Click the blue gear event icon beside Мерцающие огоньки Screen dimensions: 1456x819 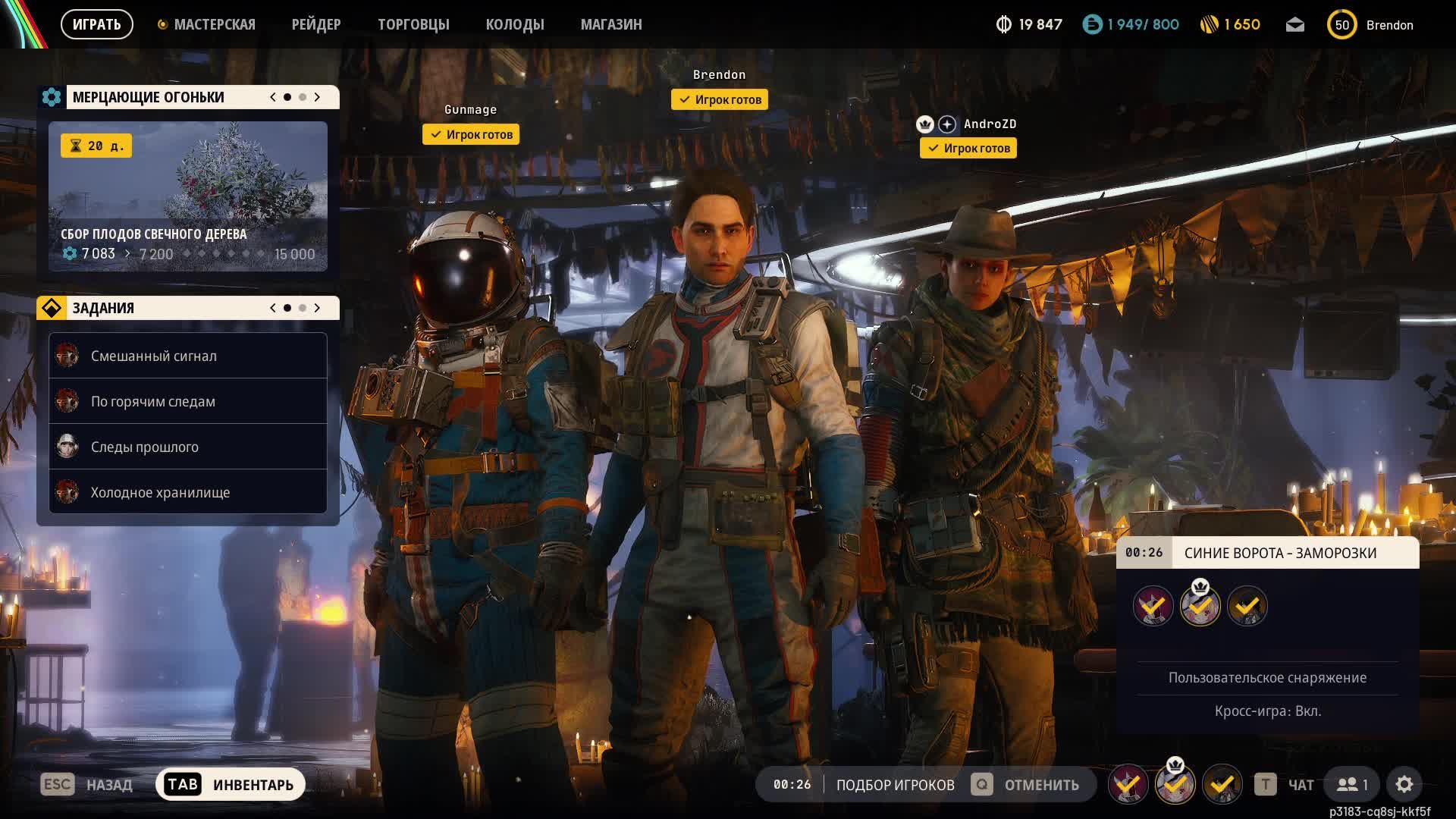pyautogui.click(x=52, y=97)
